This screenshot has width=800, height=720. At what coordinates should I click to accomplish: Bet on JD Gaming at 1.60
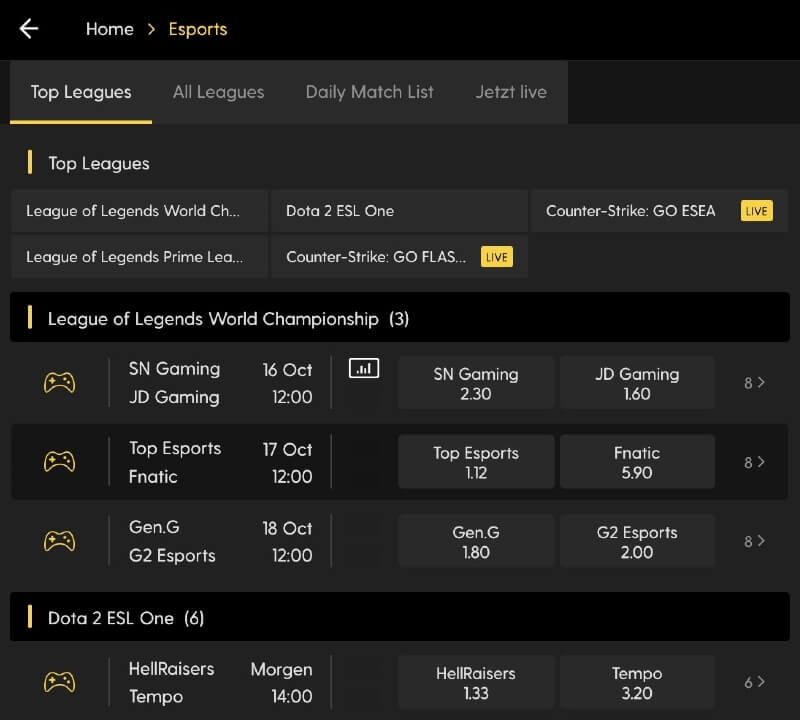click(637, 383)
